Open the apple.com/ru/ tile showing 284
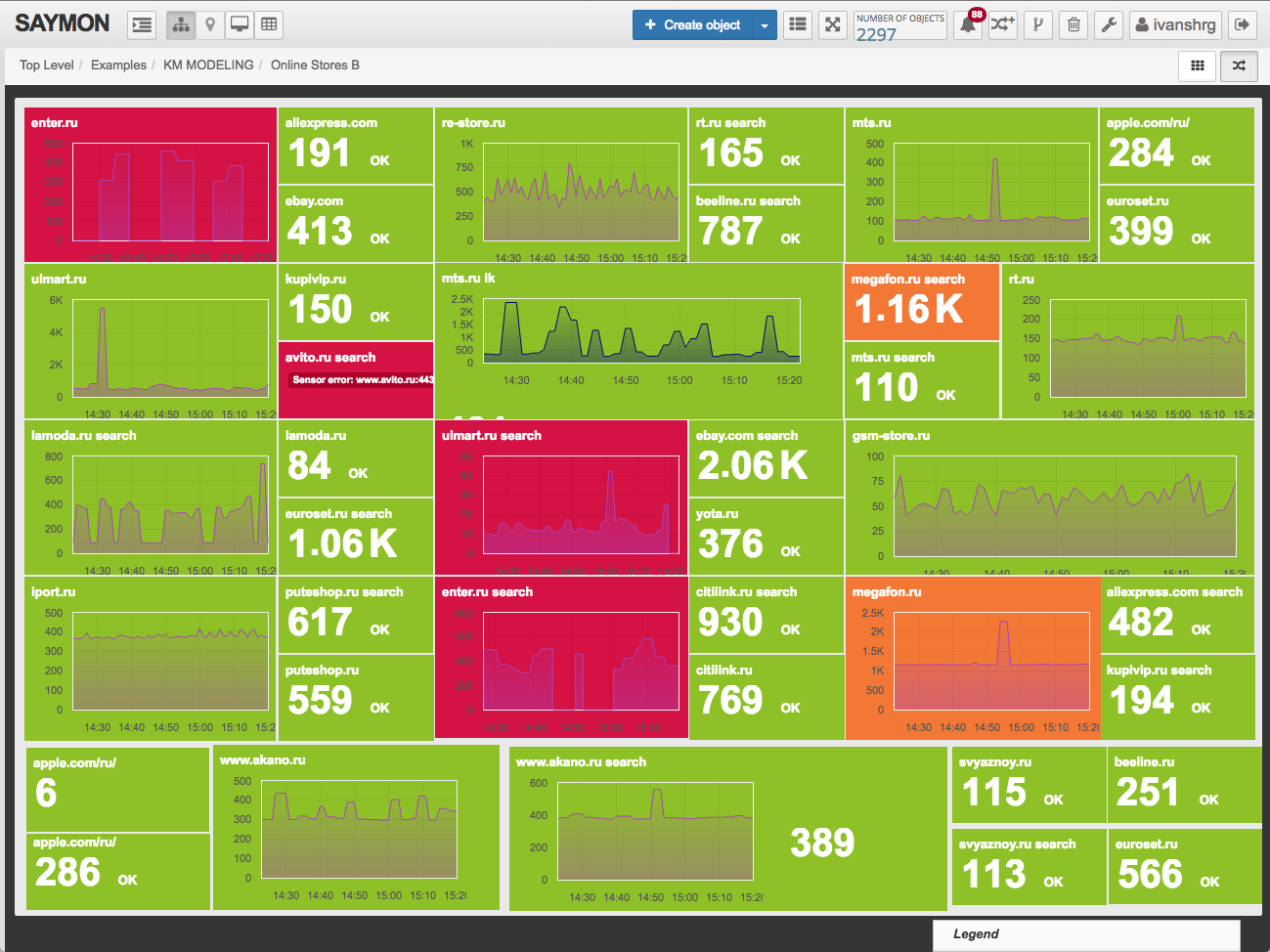The width and height of the screenshot is (1270, 952). click(1177, 146)
